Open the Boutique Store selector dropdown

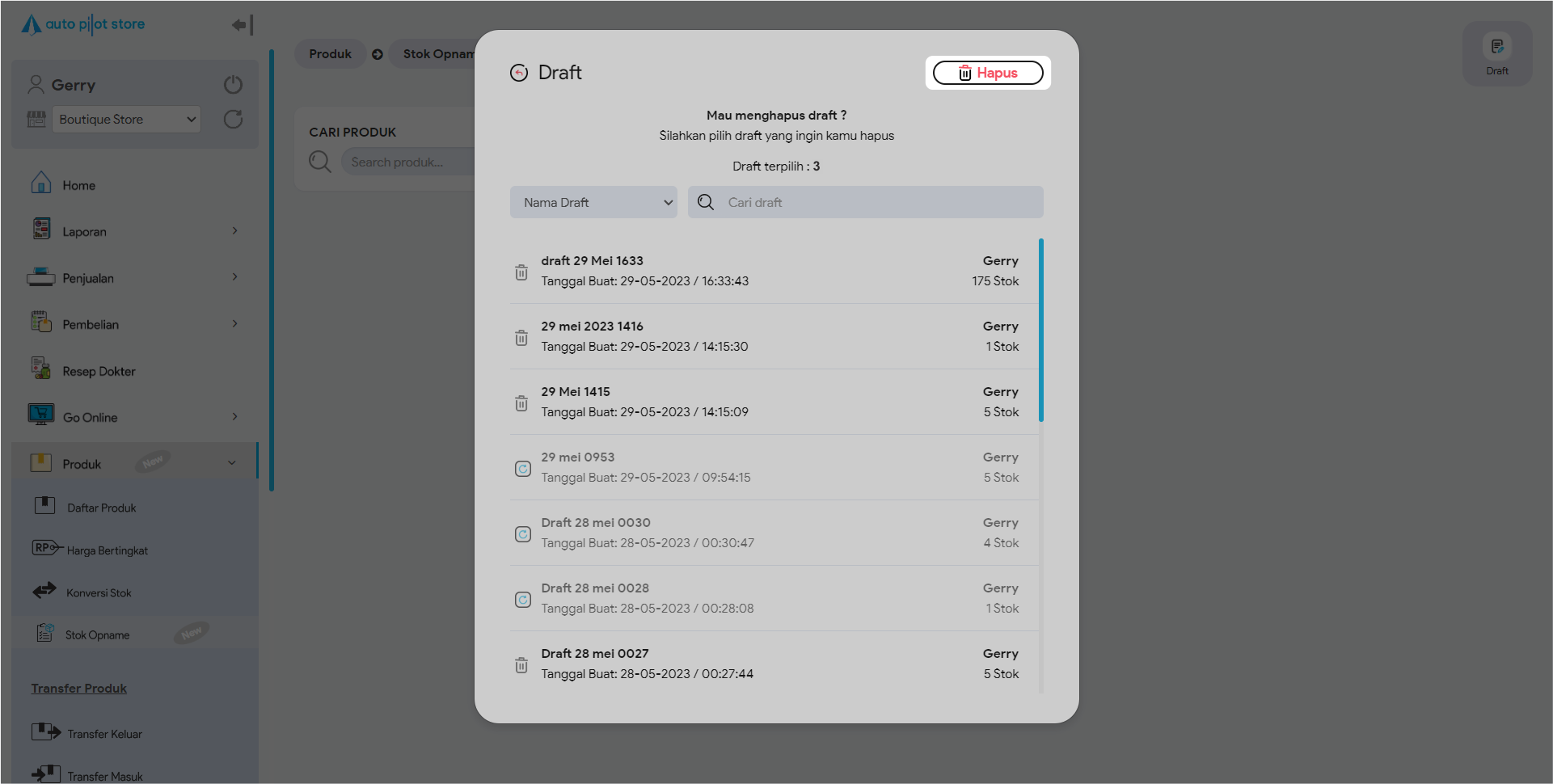click(x=126, y=120)
